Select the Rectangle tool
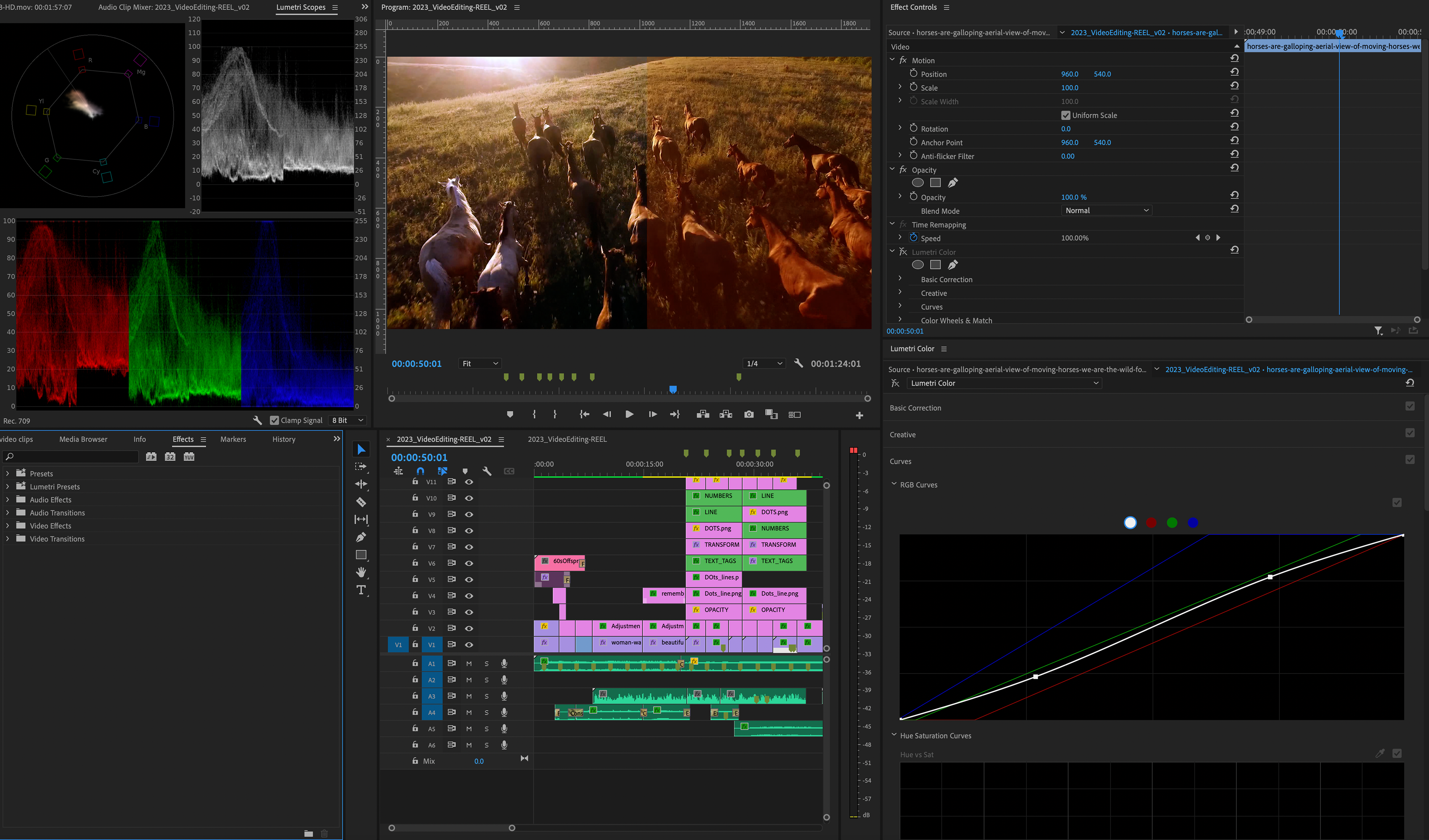The width and height of the screenshot is (1429, 840). 361,554
